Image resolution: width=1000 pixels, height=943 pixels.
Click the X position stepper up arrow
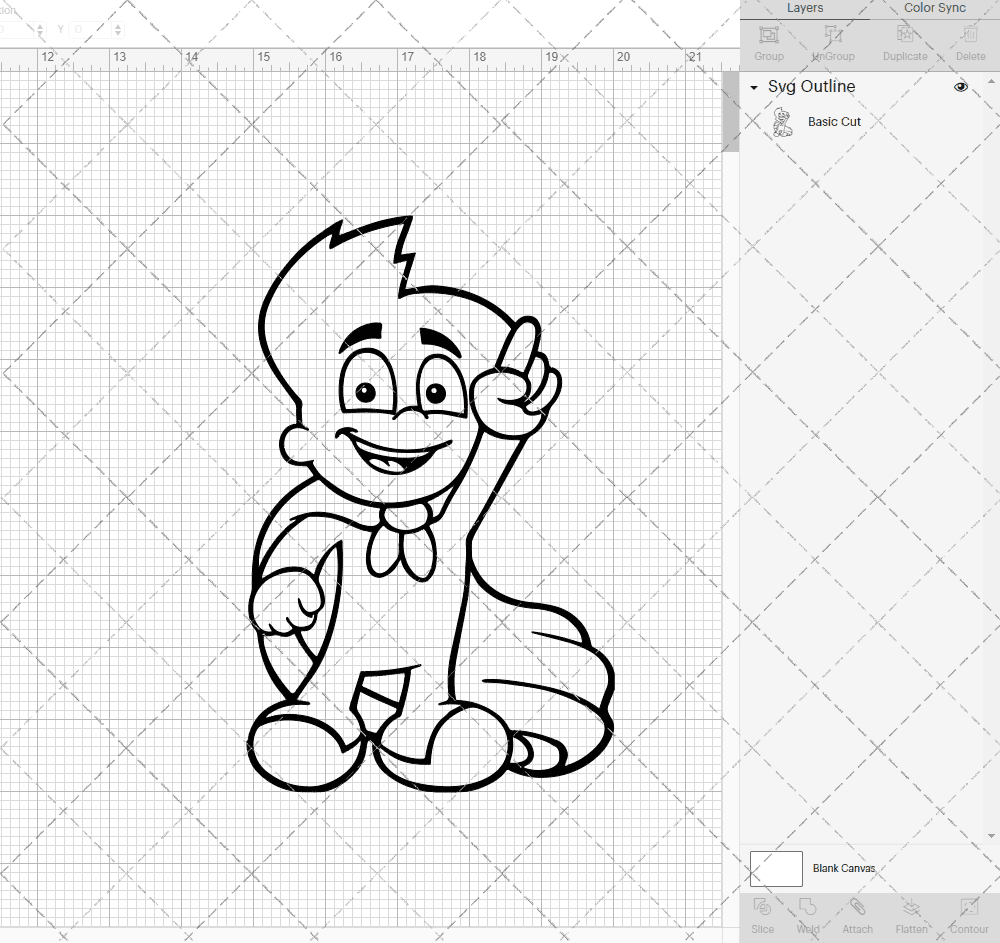(x=40, y=24)
